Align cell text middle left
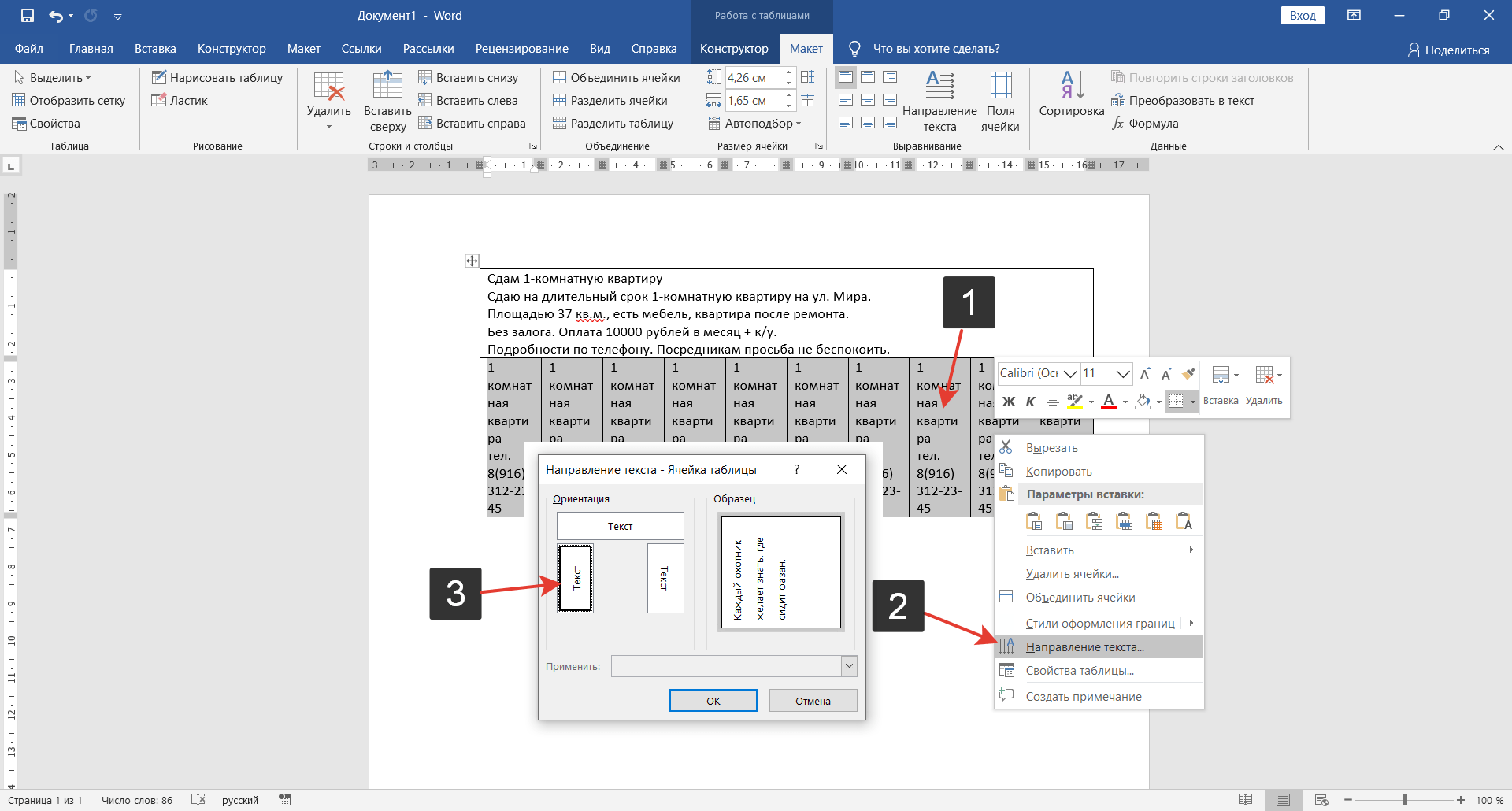Image resolution: width=1512 pixels, height=811 pixels. [x=846, y=100]
